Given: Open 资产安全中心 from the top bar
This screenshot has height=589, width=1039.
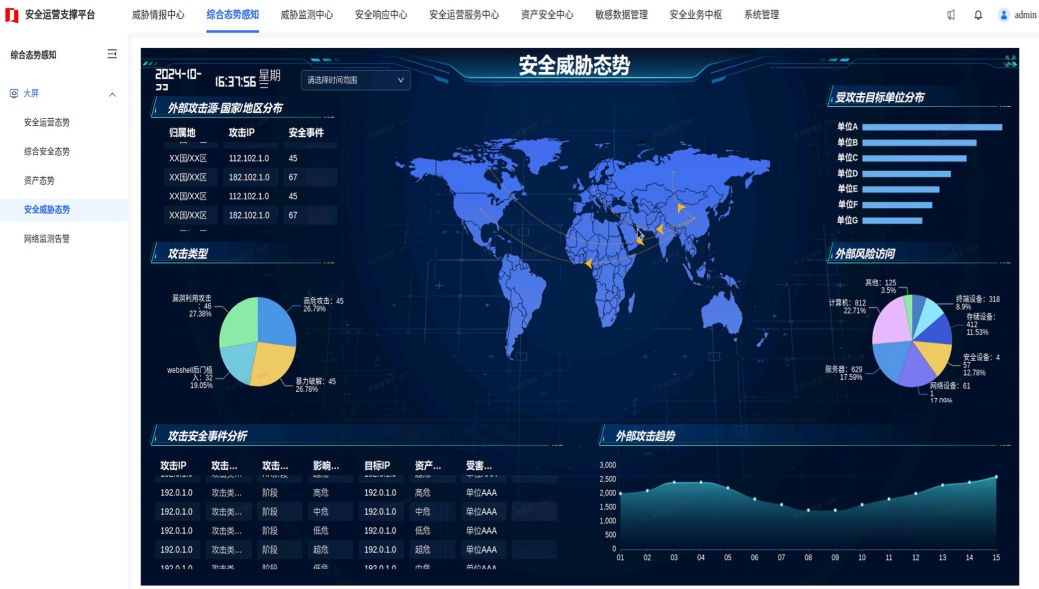Looking at the screenshot, I should [547, 15].
